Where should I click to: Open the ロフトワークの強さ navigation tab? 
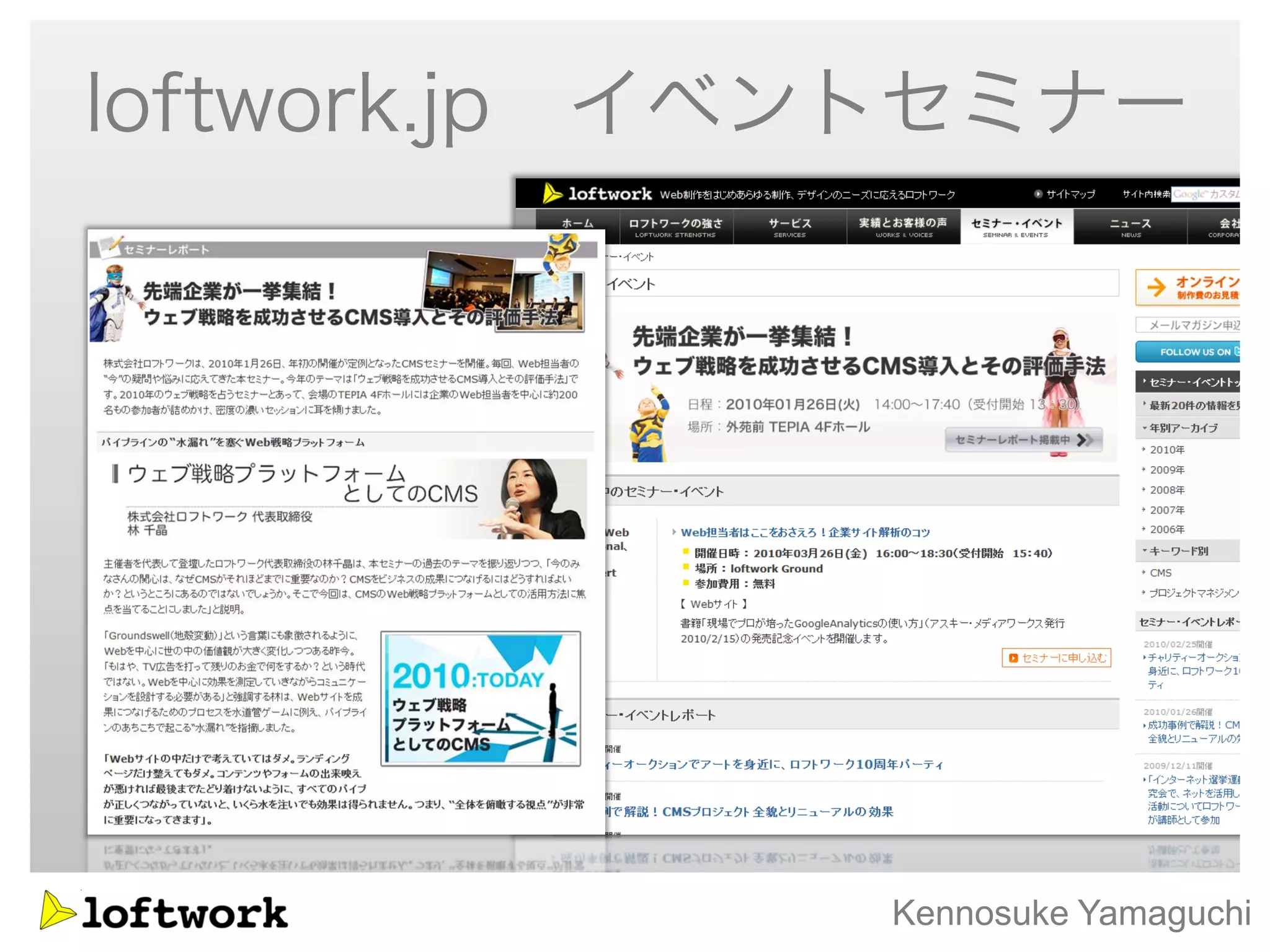[676, 226]
